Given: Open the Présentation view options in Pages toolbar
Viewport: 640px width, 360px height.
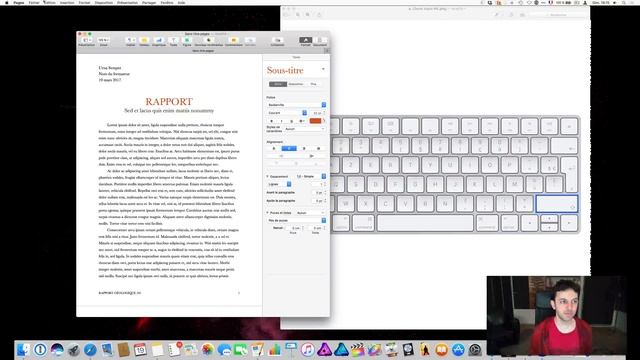Looking at the screenshot, I should (86, 40).
